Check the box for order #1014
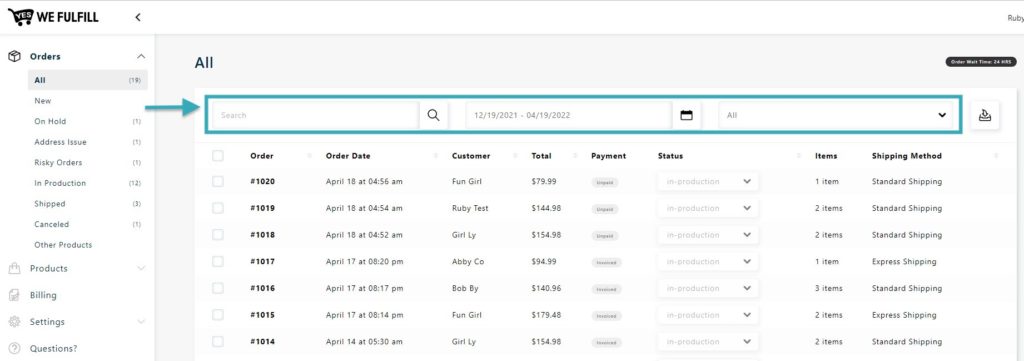This screenshot has width=1024, height=361. 217,342
